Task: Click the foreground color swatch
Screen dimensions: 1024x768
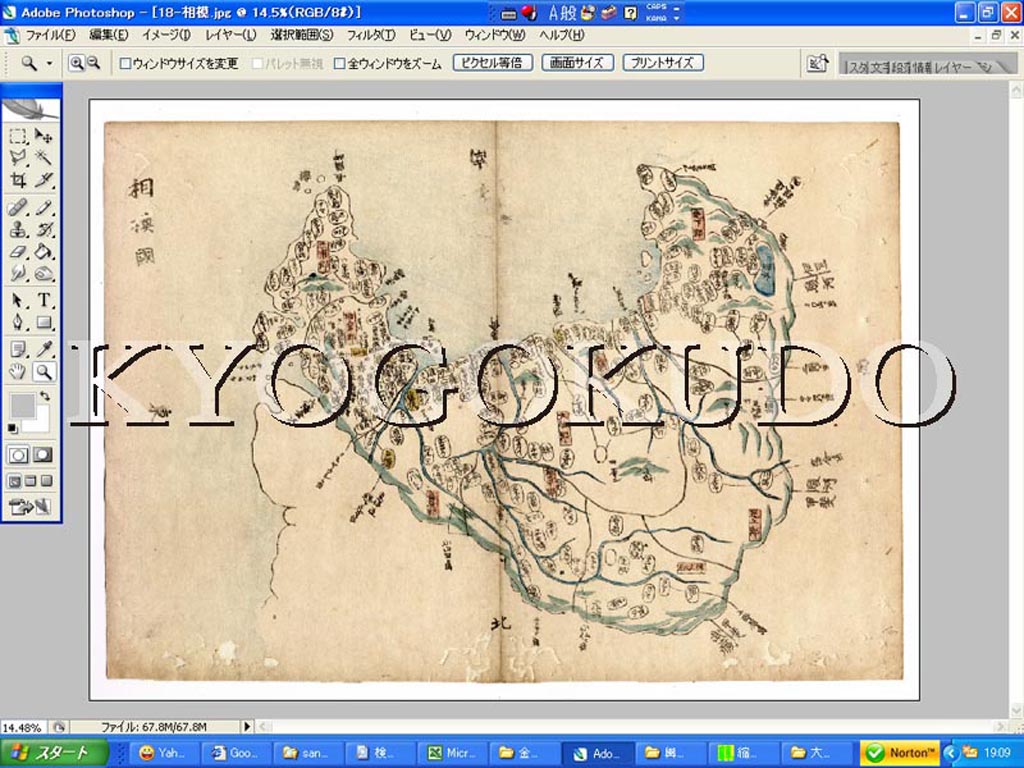Action: pos(22,406)
